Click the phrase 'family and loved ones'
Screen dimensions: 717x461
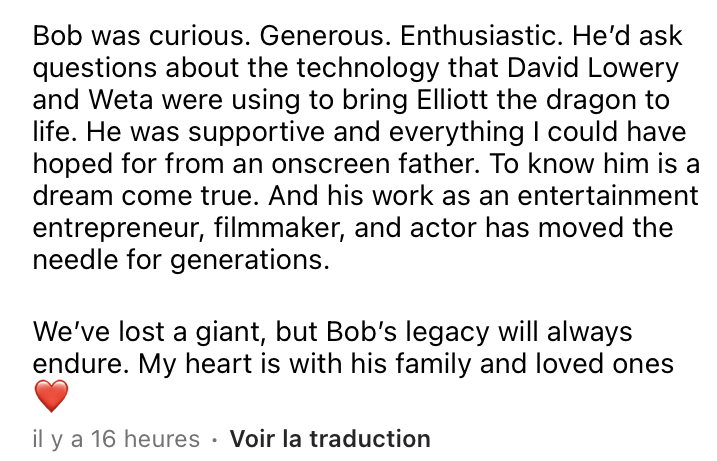(534, 365)
